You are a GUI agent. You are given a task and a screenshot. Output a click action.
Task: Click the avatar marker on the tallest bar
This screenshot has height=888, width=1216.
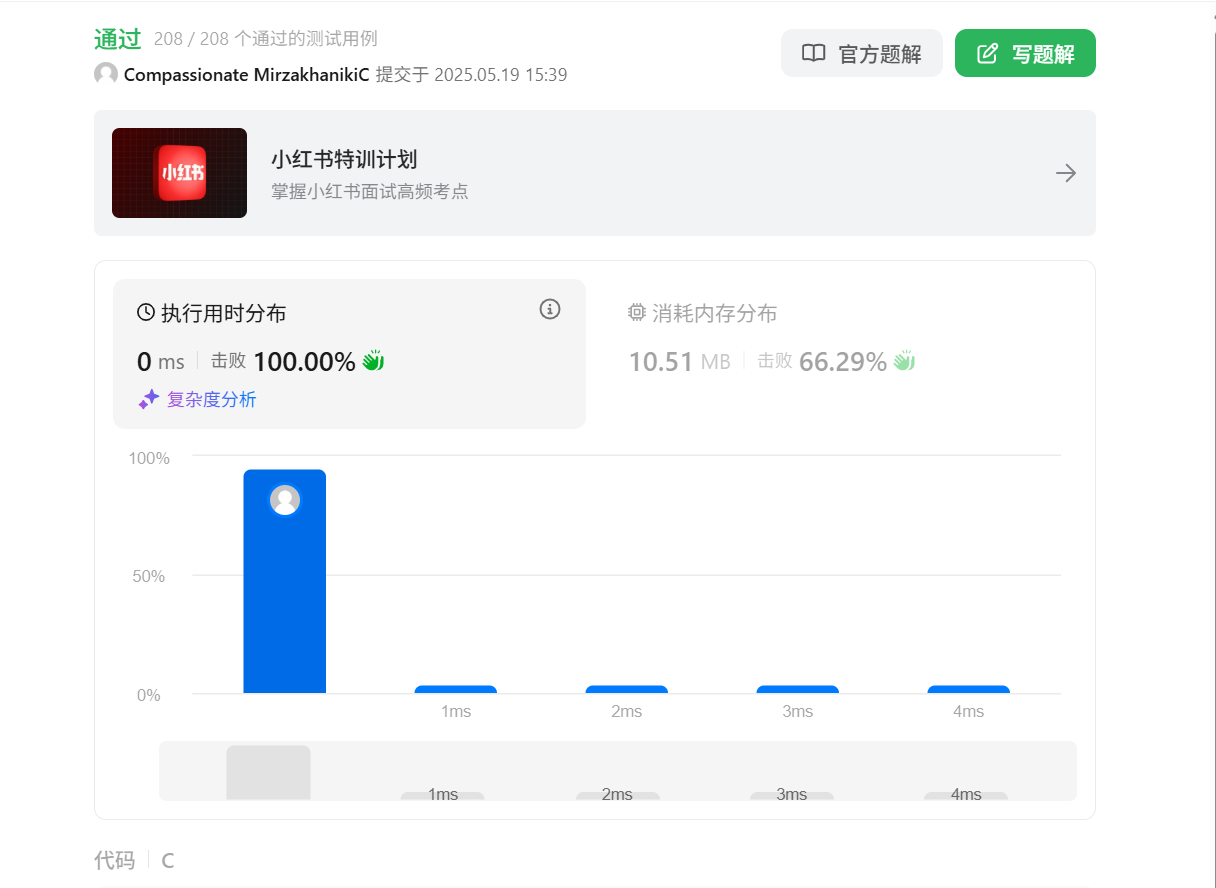click(285, 500)
